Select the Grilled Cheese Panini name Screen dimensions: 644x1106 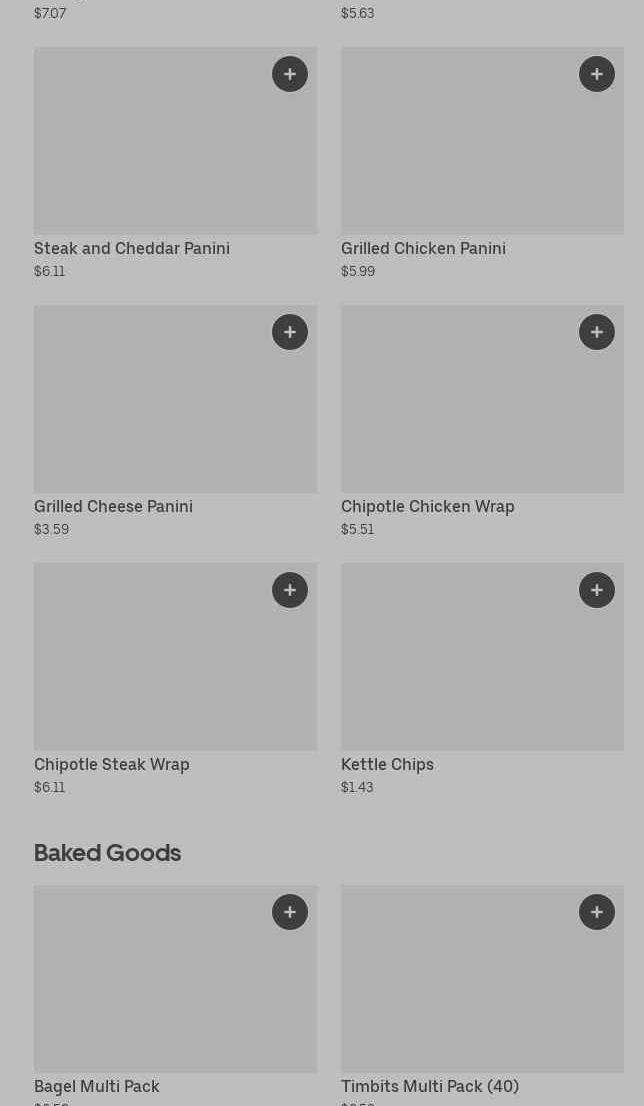113,506
